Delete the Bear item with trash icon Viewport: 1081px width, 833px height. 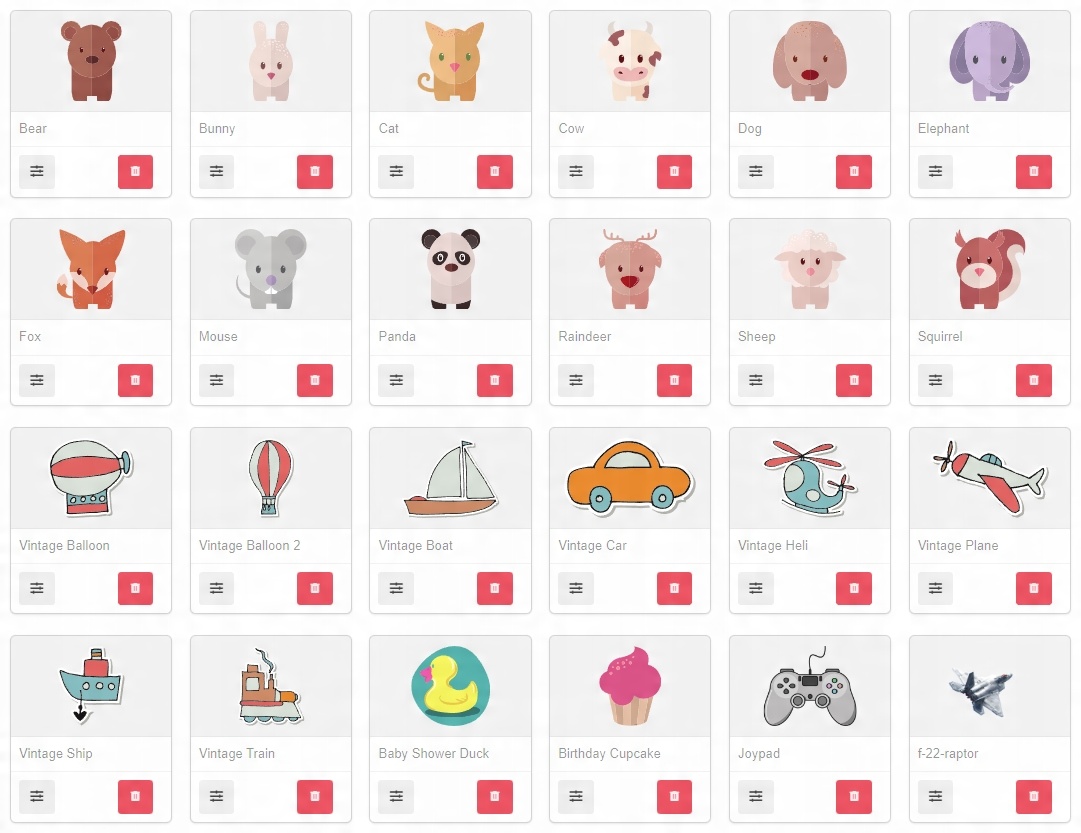pos(135,172)
